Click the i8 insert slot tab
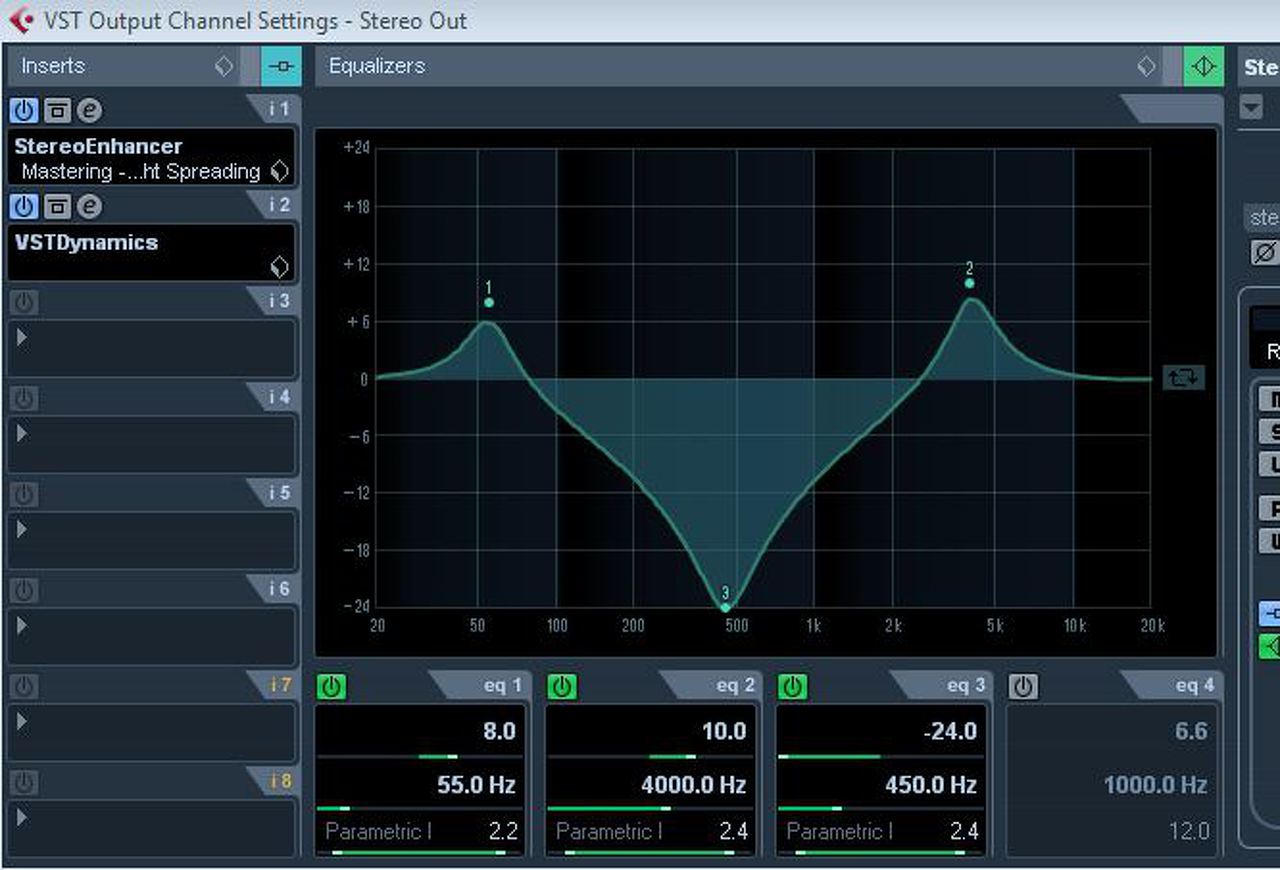The image size is (1280, 870). coord(273,781)
